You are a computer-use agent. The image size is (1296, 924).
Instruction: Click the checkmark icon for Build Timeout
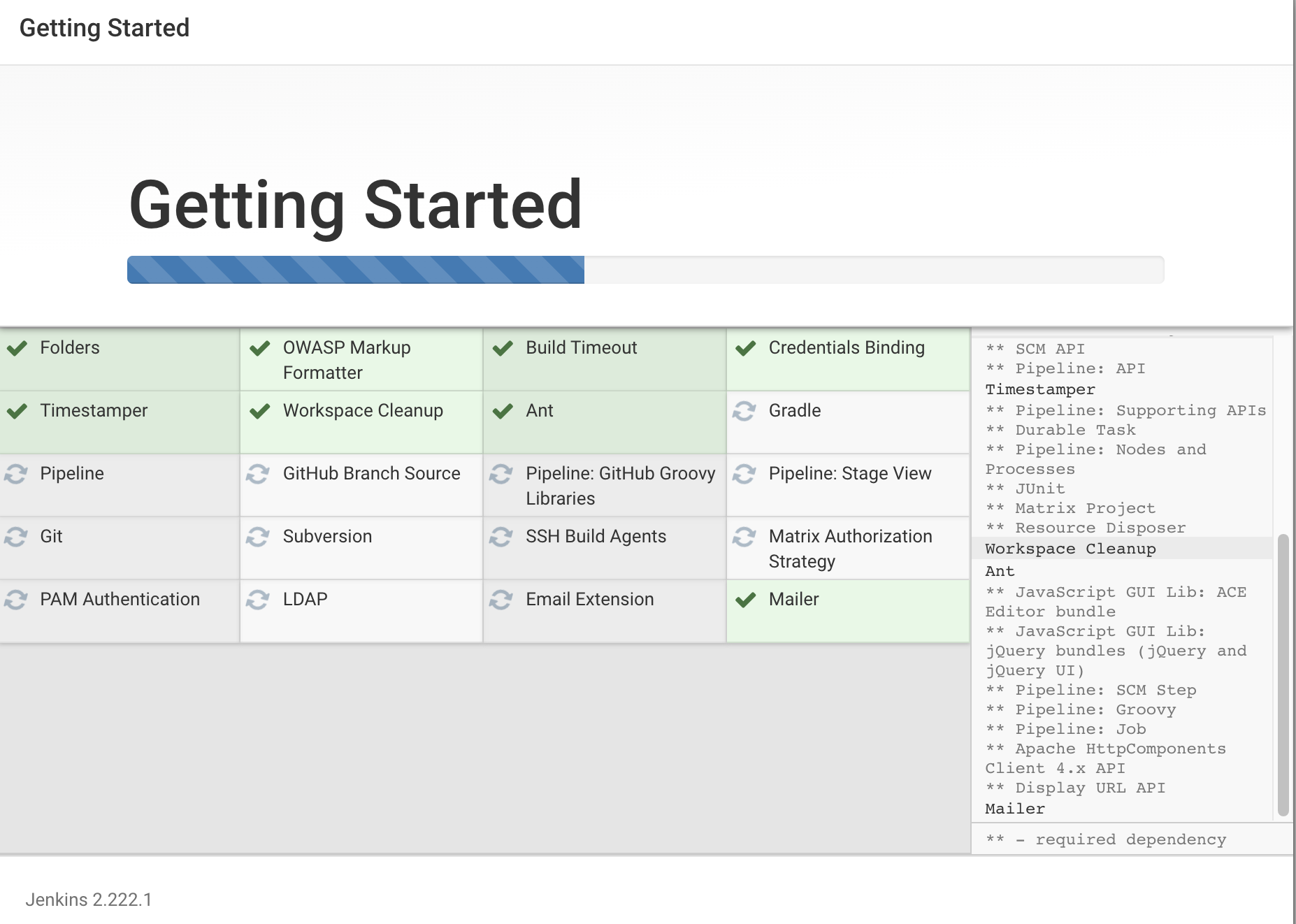[x=503, y=348]
